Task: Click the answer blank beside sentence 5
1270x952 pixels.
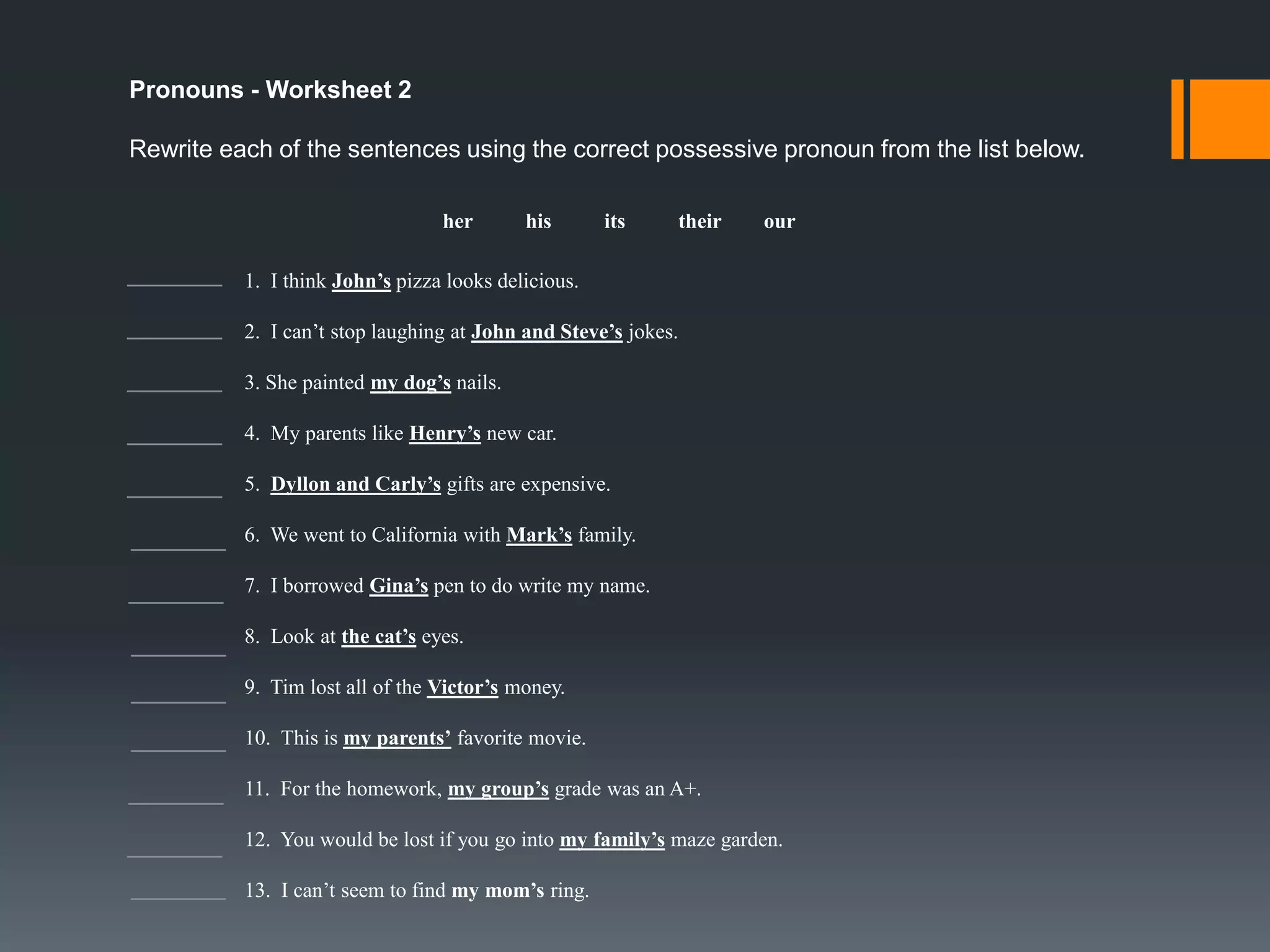Action: [174, 494]
